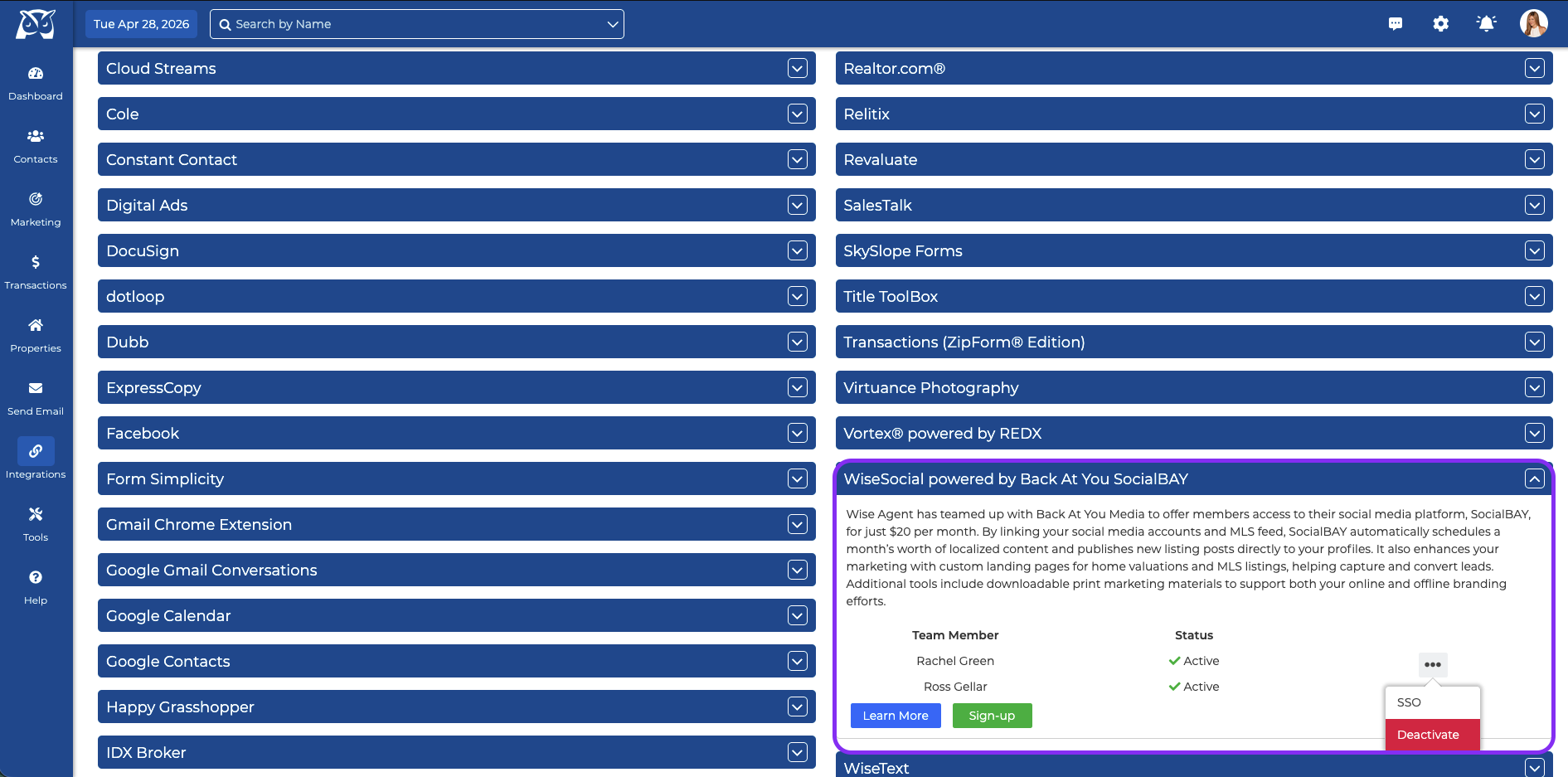Click the Team Member column header

[955, 635]
